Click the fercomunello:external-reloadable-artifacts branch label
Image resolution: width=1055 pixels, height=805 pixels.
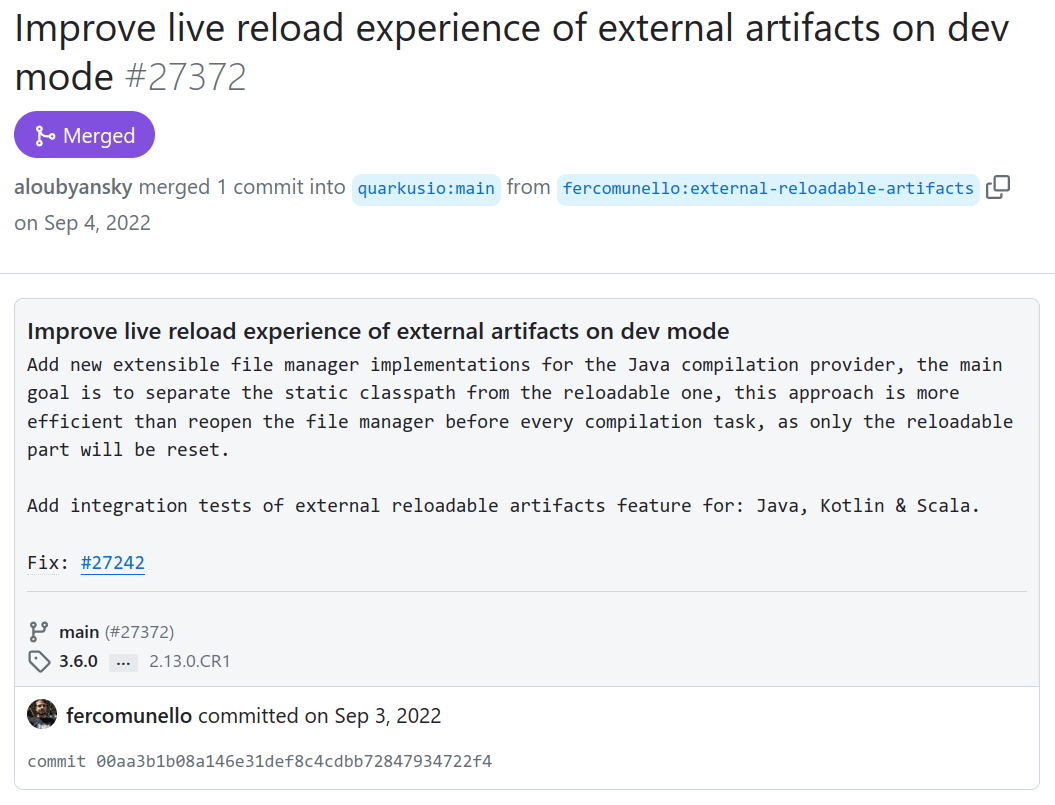pos(767,188)
